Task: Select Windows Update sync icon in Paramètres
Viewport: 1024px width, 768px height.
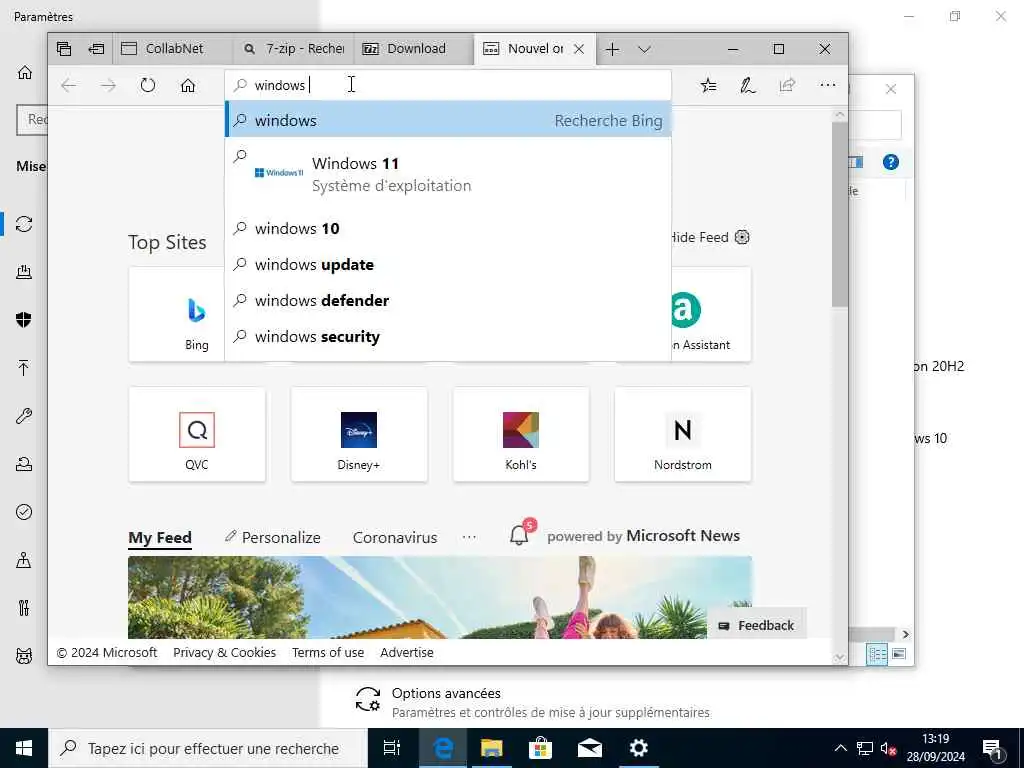Action: (24, 224)
